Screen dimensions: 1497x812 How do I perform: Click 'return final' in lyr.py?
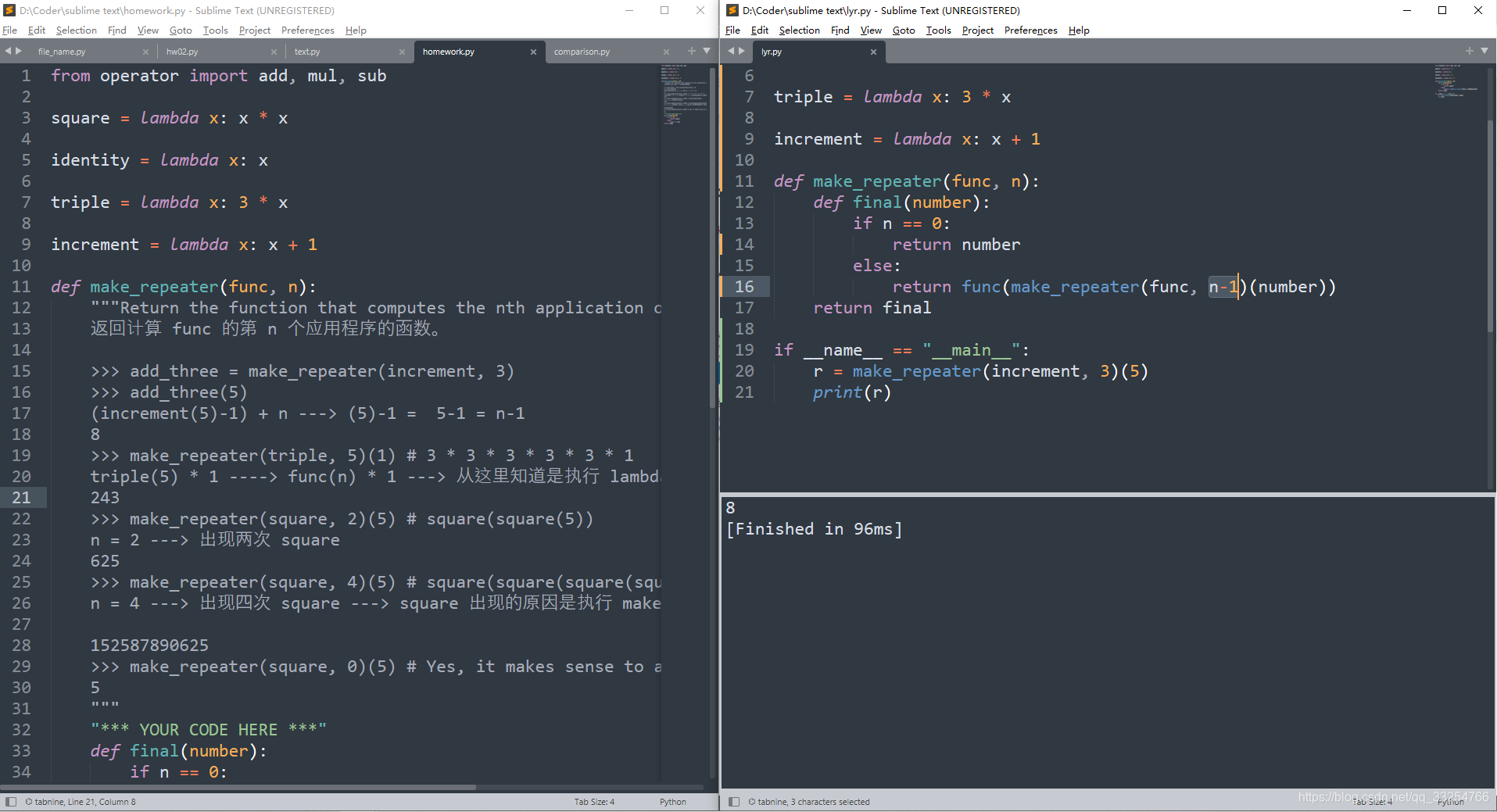tap(872, 308)
